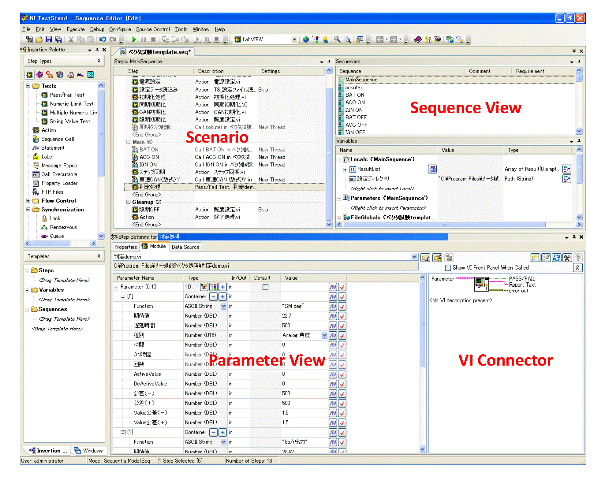Viewport: 612px width, 480px height.
Task: Click the browse VI icon beside path field
Action: [x=425, y=258]
